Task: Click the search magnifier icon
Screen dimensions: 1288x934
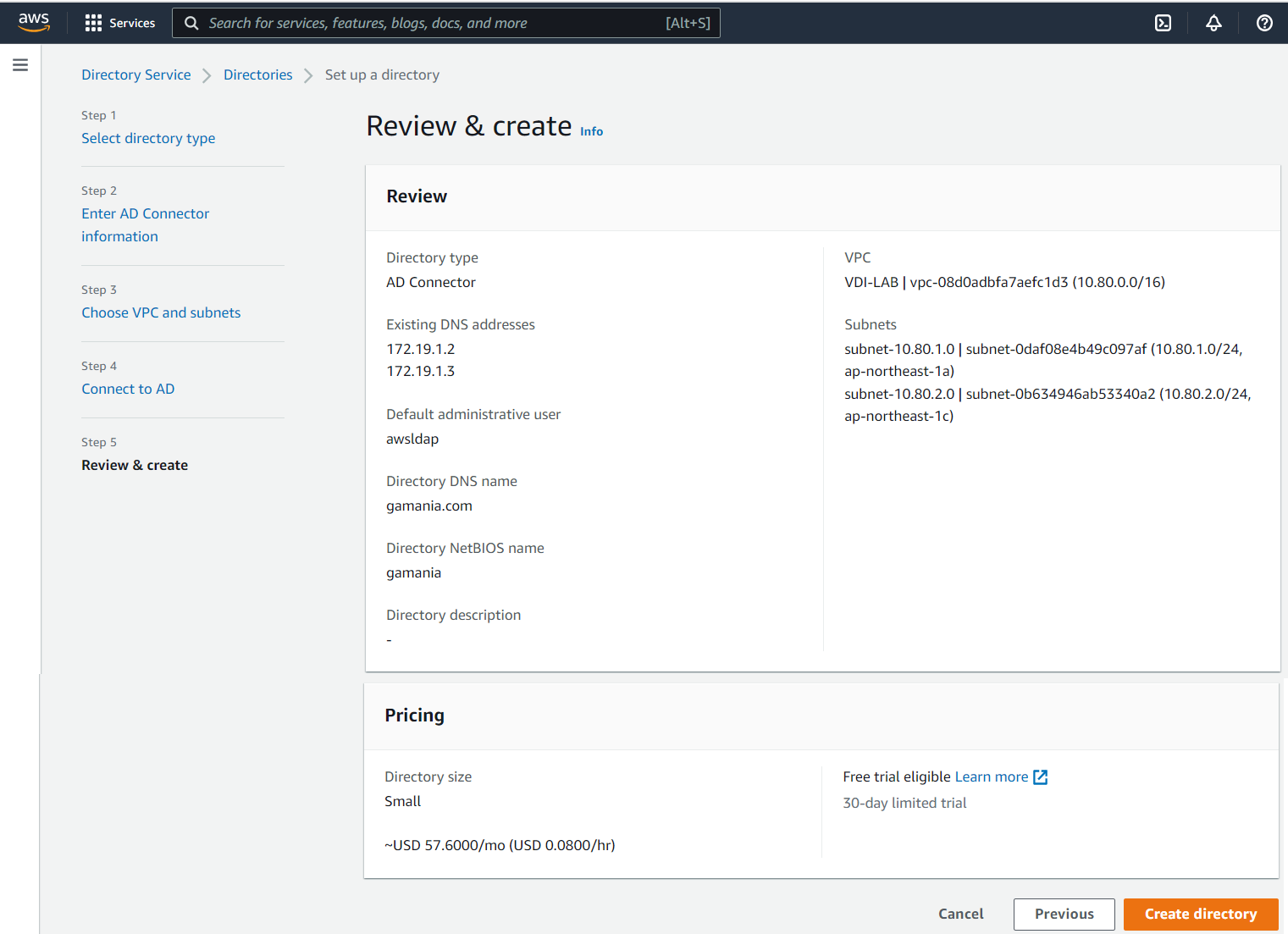Action: pyautogui.click(x=191, y=23)
